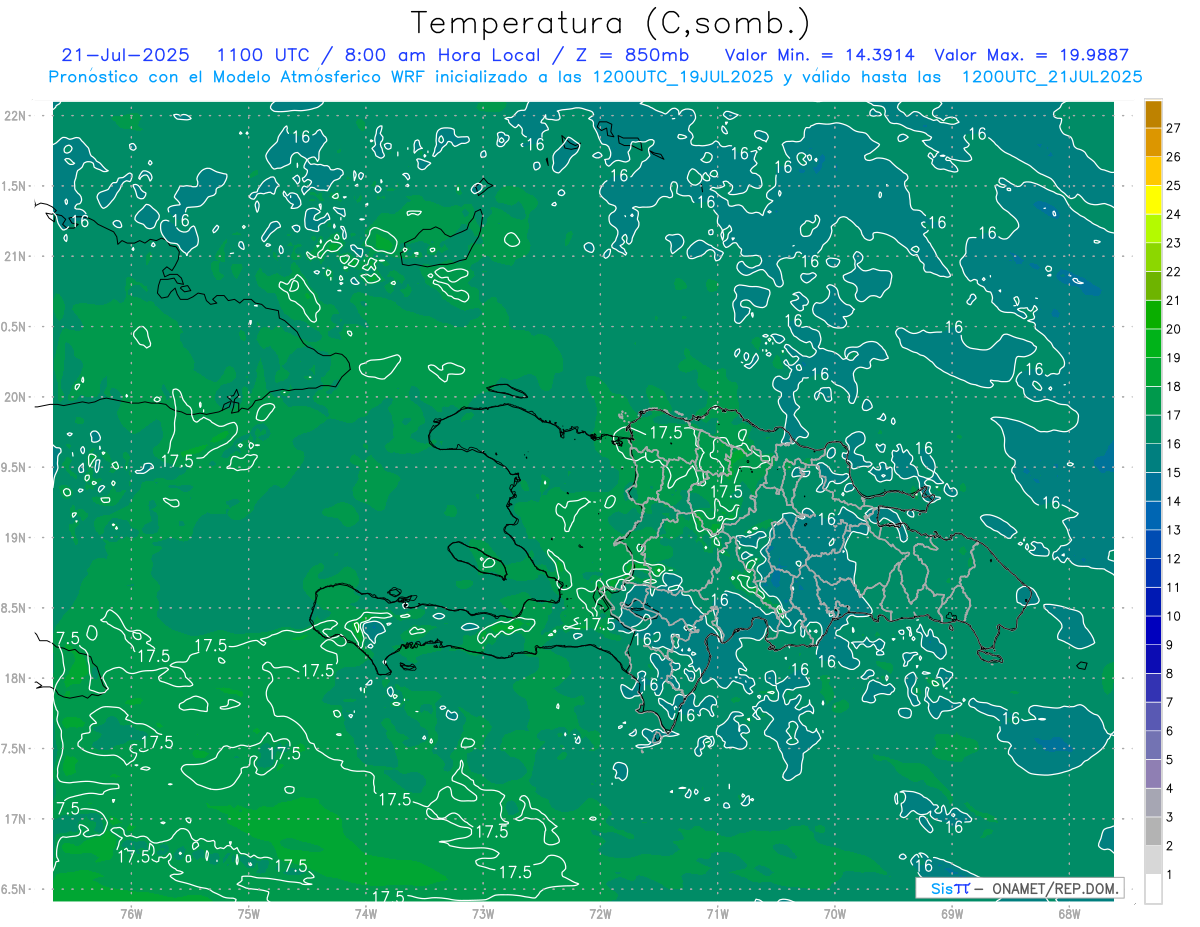
Task: Click the 19N latitude axis label
Action: coord(15,538)
